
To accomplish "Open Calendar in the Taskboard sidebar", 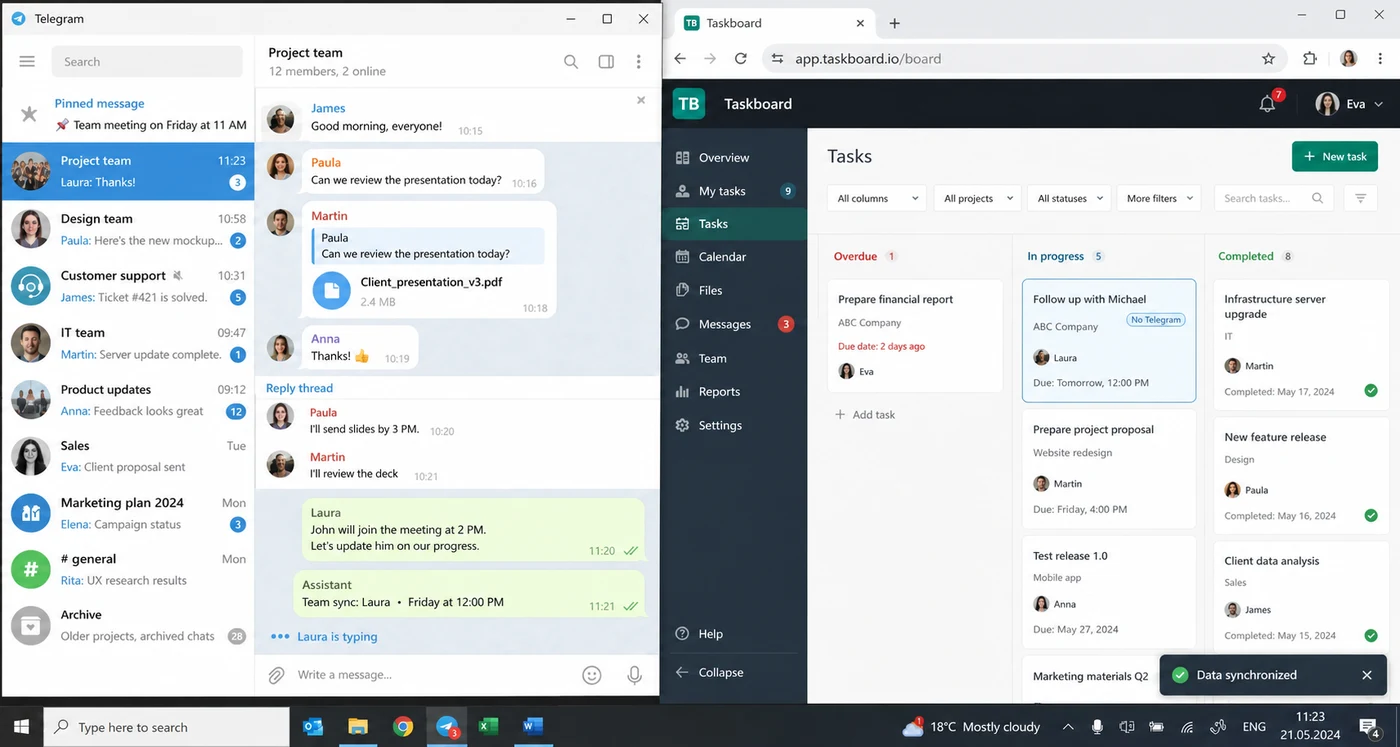I will [734, 257].
